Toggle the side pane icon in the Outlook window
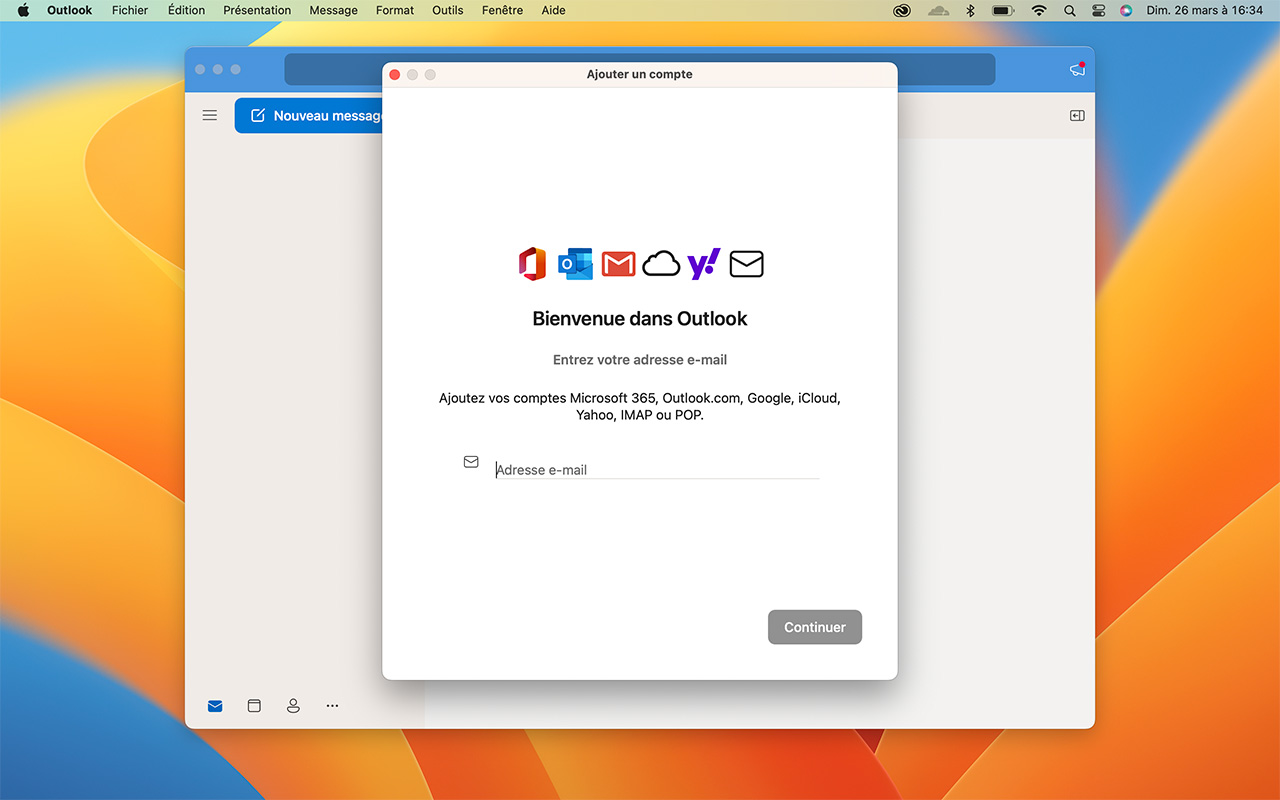 [1077, 116]
